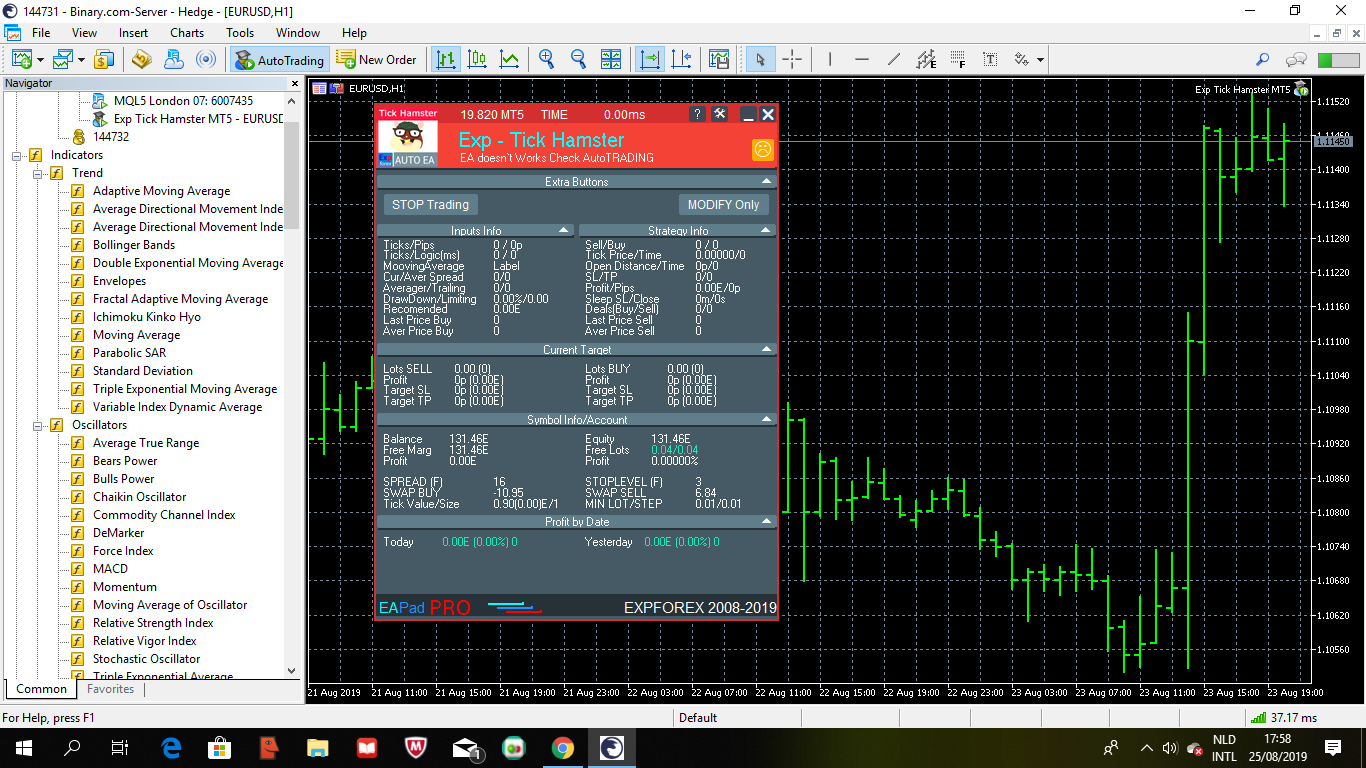
Task: Close the Navigator panel
Action: (x=294, y=83)
